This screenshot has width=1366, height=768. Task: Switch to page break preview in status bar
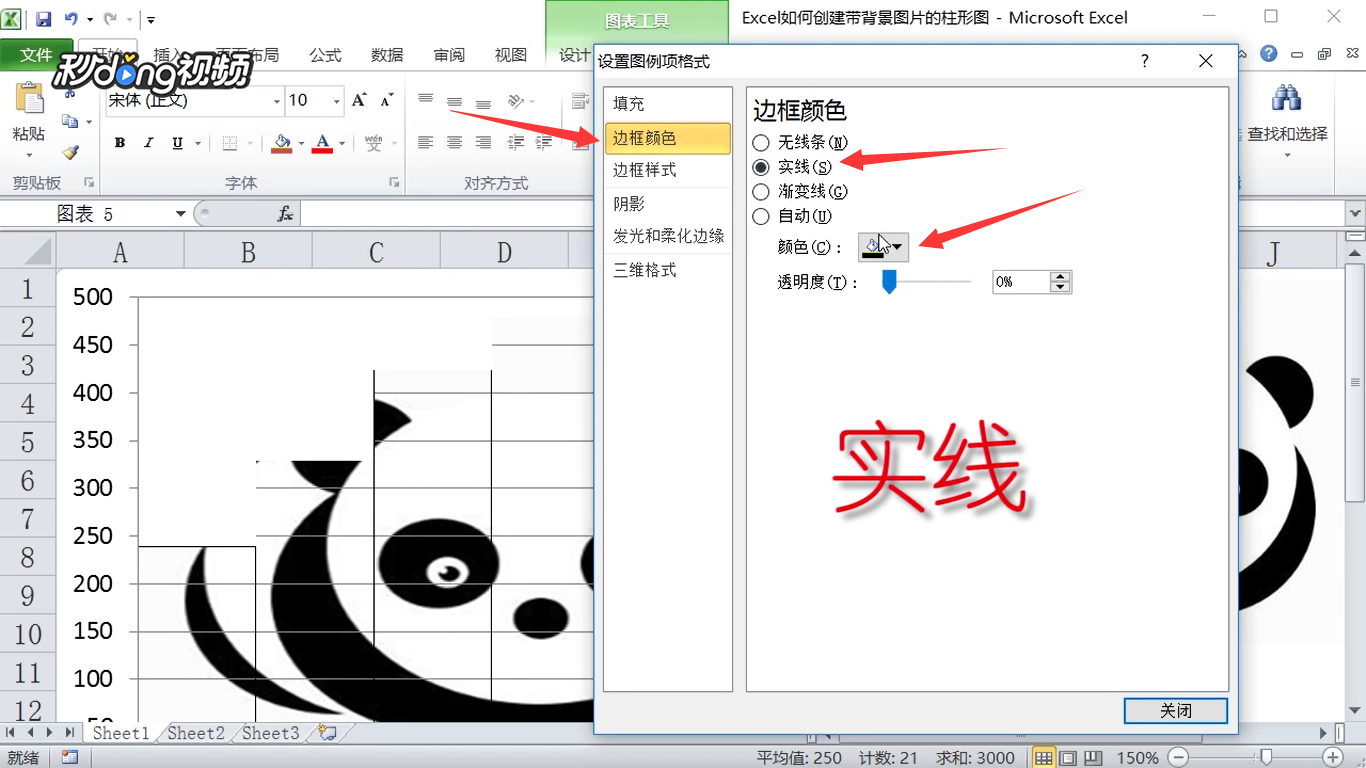click(1093, 758)
